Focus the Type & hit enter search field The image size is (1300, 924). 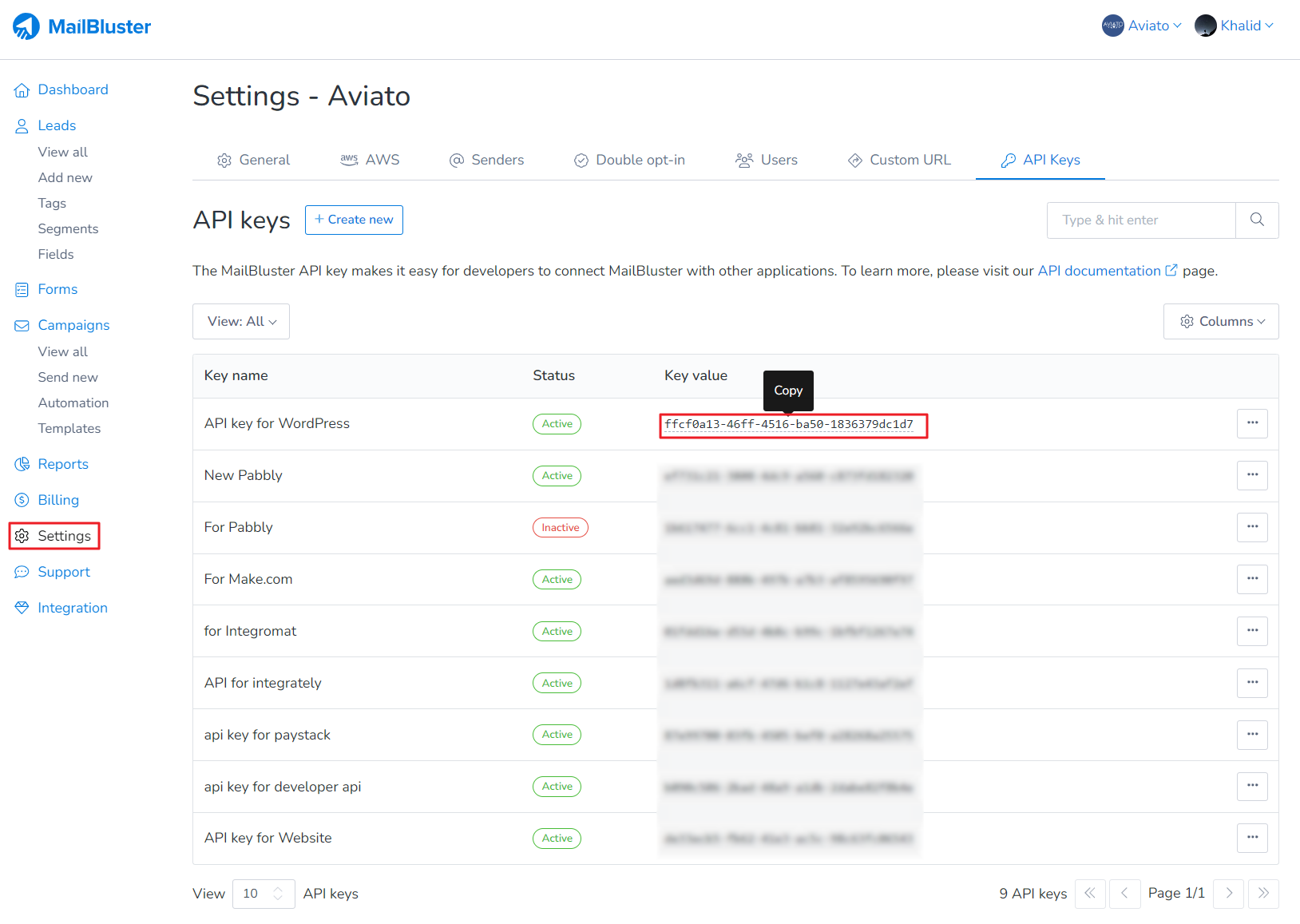pos(1140,220)
